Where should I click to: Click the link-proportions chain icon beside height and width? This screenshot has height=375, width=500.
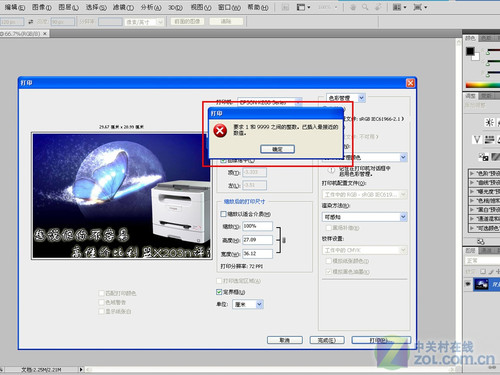(284, 240)
